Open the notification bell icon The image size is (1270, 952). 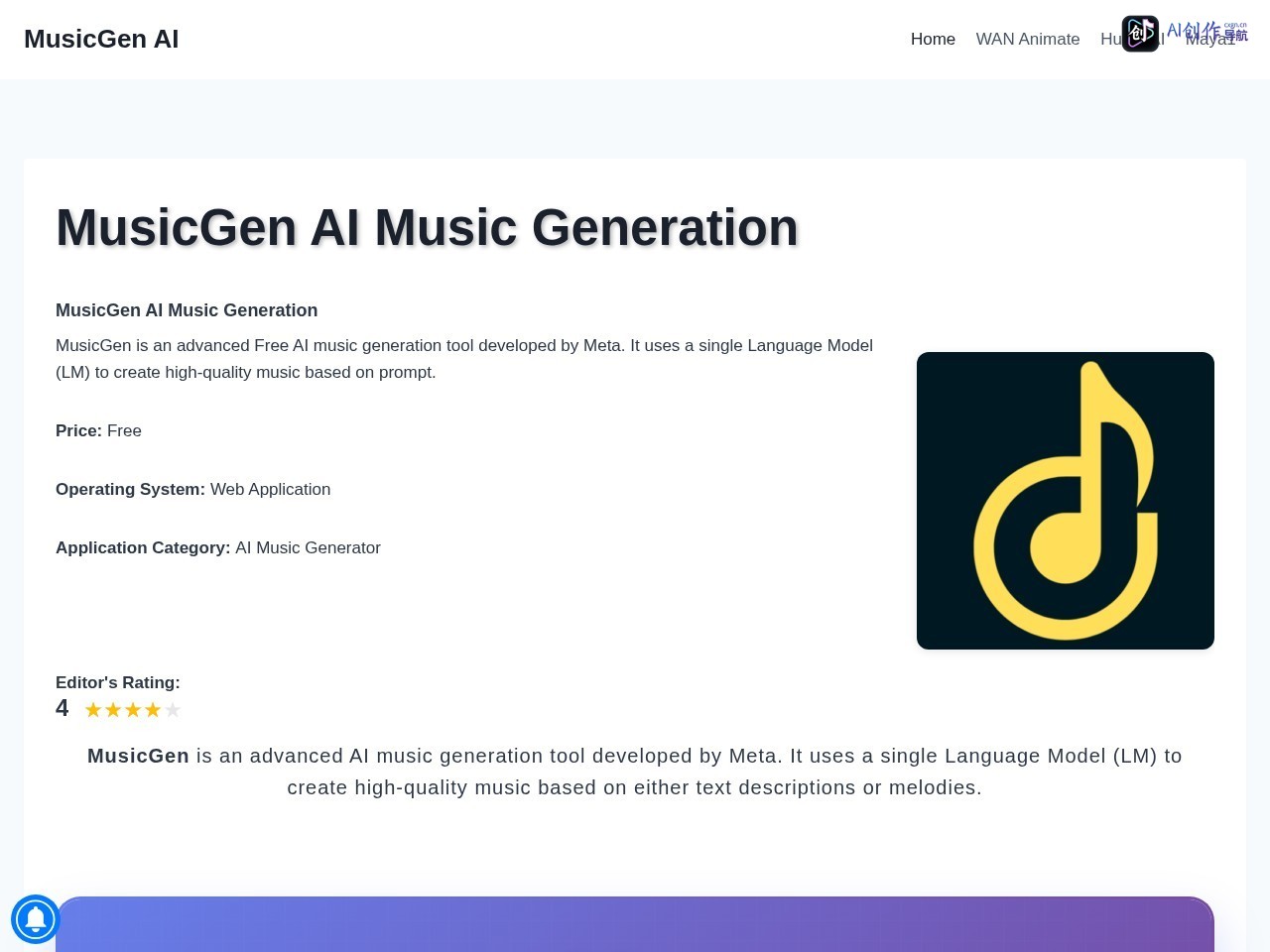click(x=36, y=919)
